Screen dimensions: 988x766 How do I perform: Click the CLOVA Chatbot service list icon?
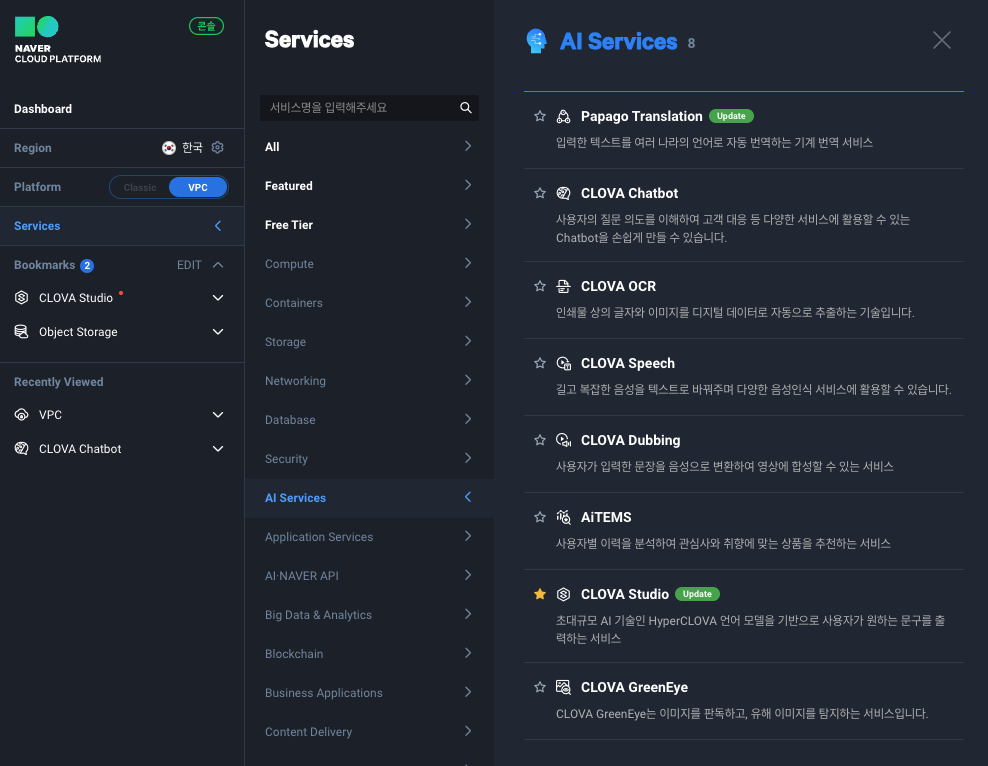point(563,193)
